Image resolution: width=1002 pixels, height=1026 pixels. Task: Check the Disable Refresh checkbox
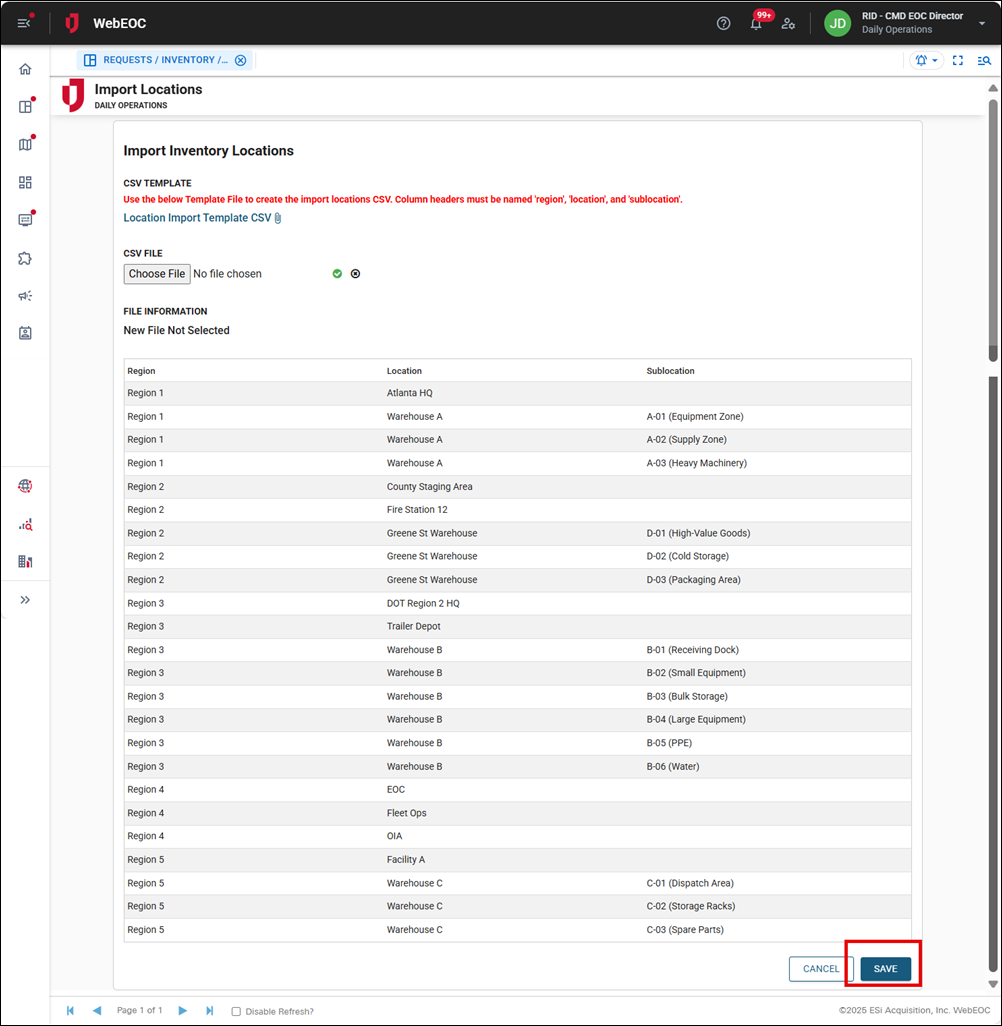pyautogui.click(x=237, y=1011)
